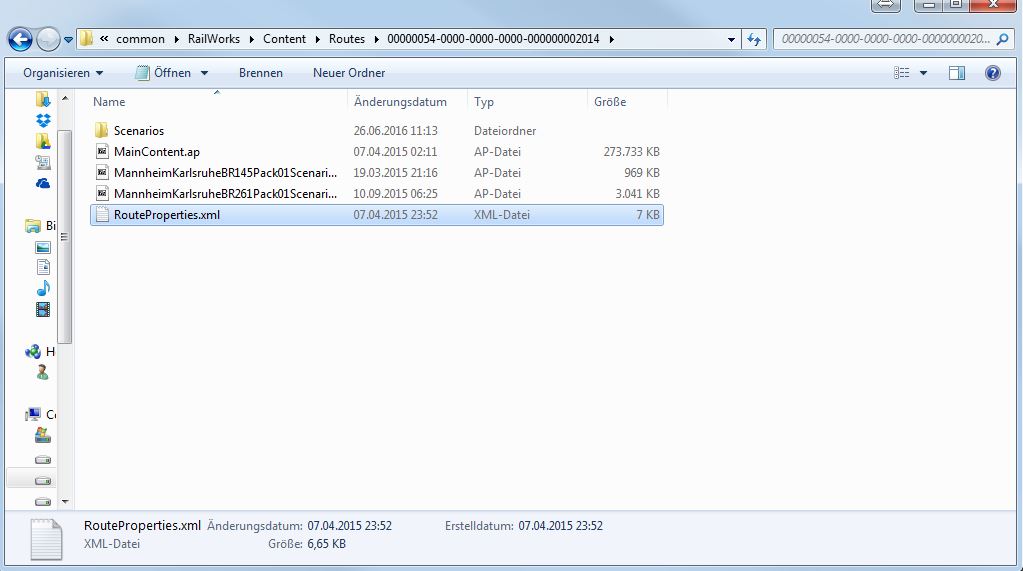This screenshot has width=1023, height=571.
Task: Open the Organisieren menu
Action: pos(63,73)
